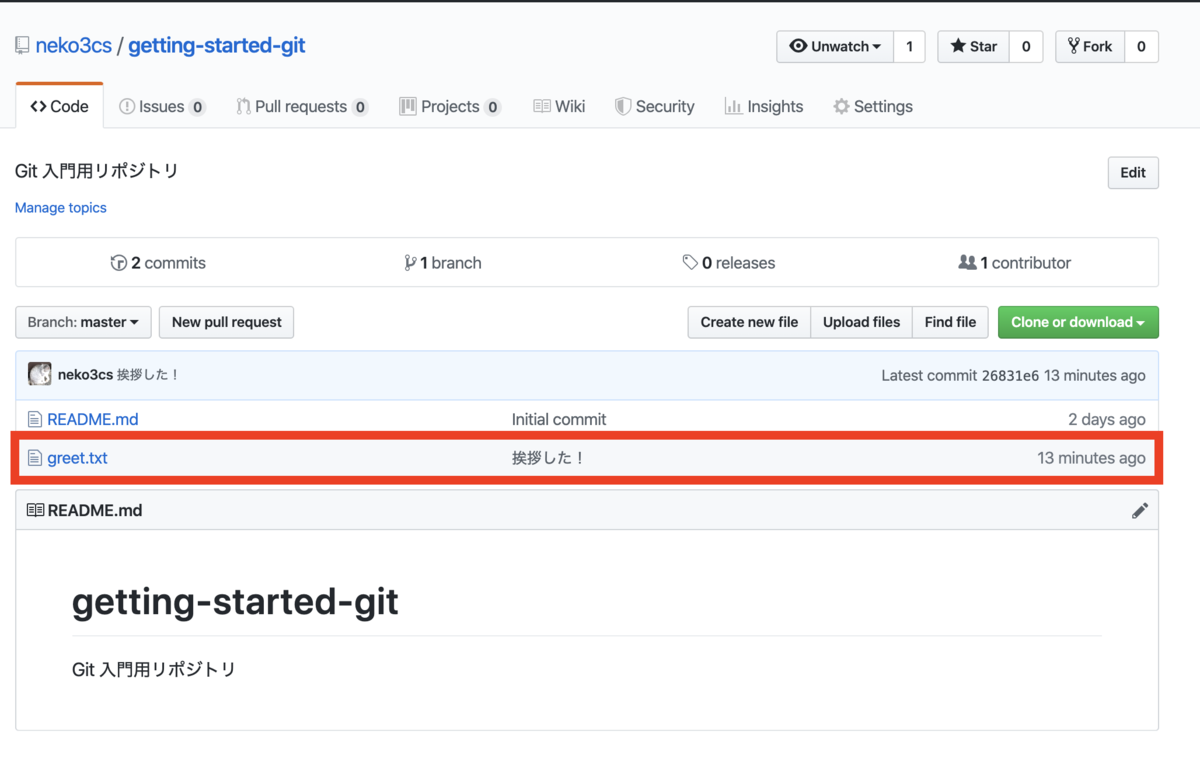
Task: Click 13 minutes ago timestamp in greet.txt row
Action: point(1091,458)
